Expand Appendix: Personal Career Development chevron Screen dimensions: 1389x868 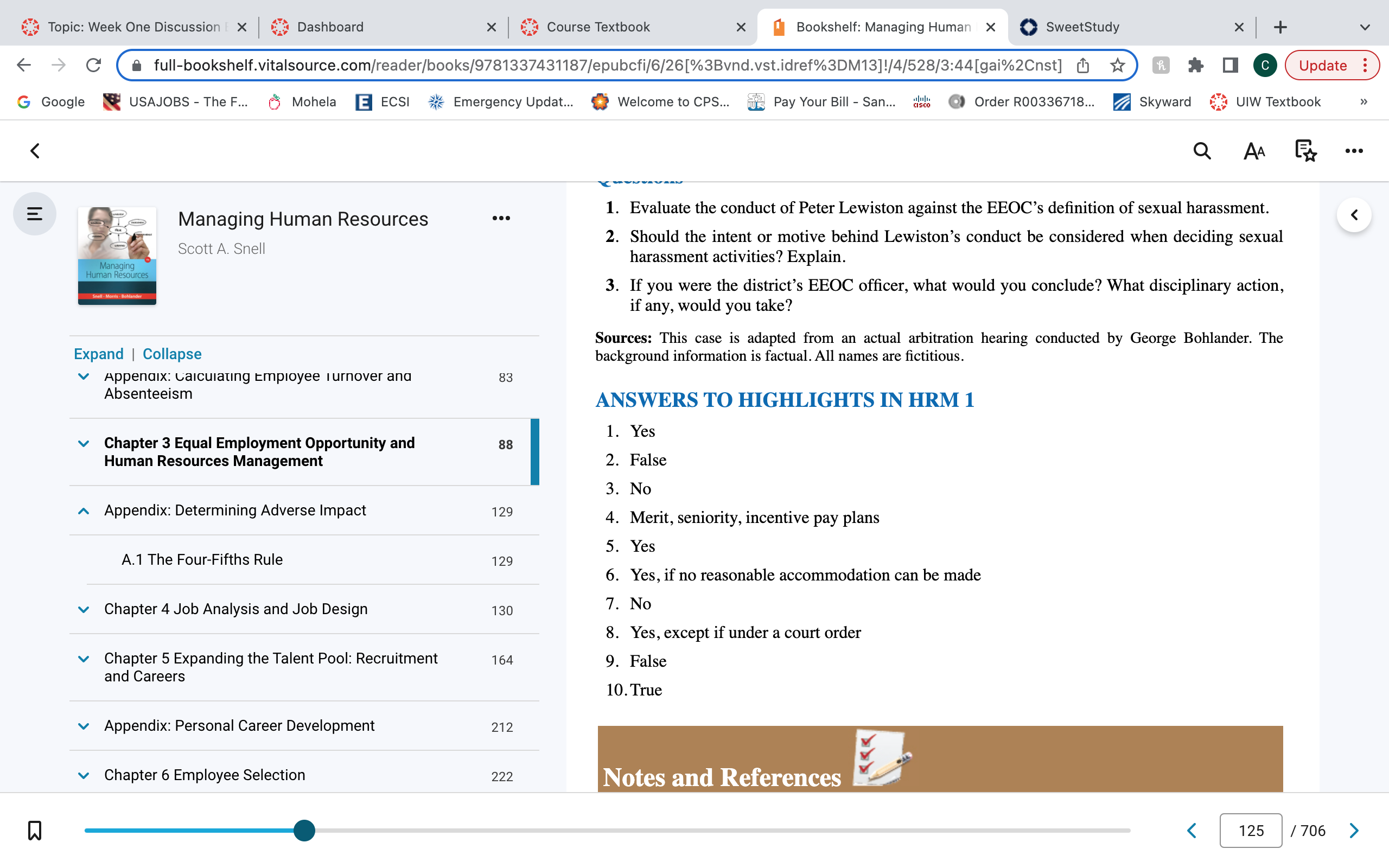tap(83, 726)
